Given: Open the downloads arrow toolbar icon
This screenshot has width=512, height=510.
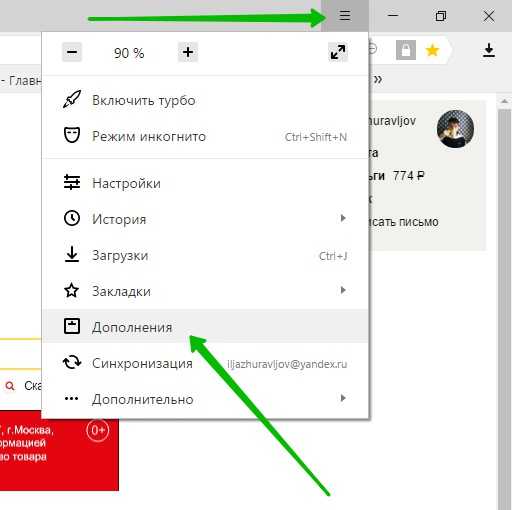Looking at the screenshot, I should [x=489, y=51].
